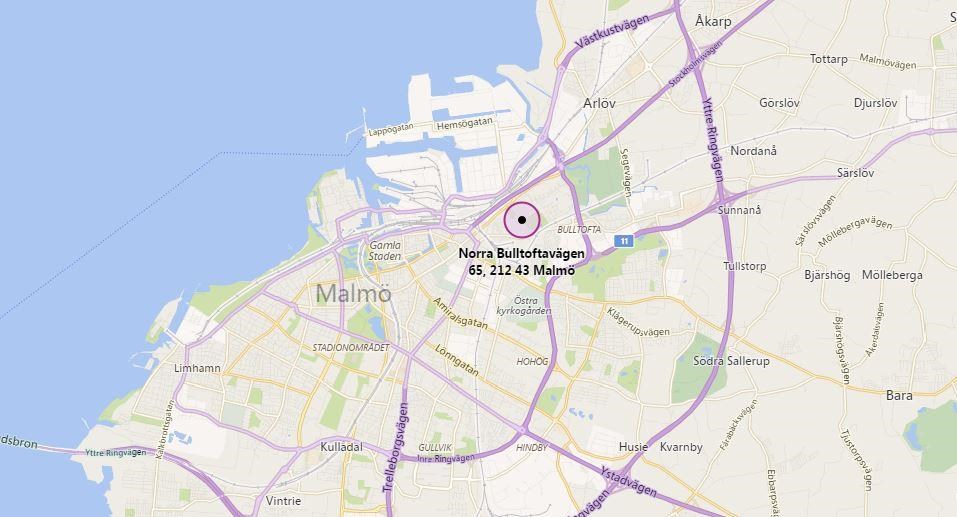Click the location pin marker circle
The width and height of the screenshot is (957, 517).
click(x=522, y=220)
